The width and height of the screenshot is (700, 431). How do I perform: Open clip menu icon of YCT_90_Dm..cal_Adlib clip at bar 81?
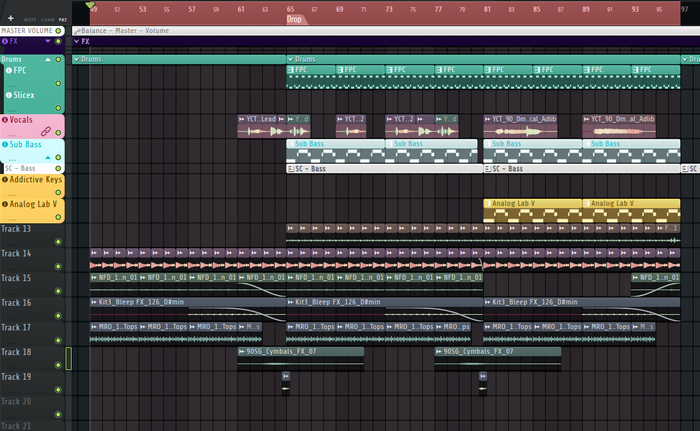[x=488, y=119]
